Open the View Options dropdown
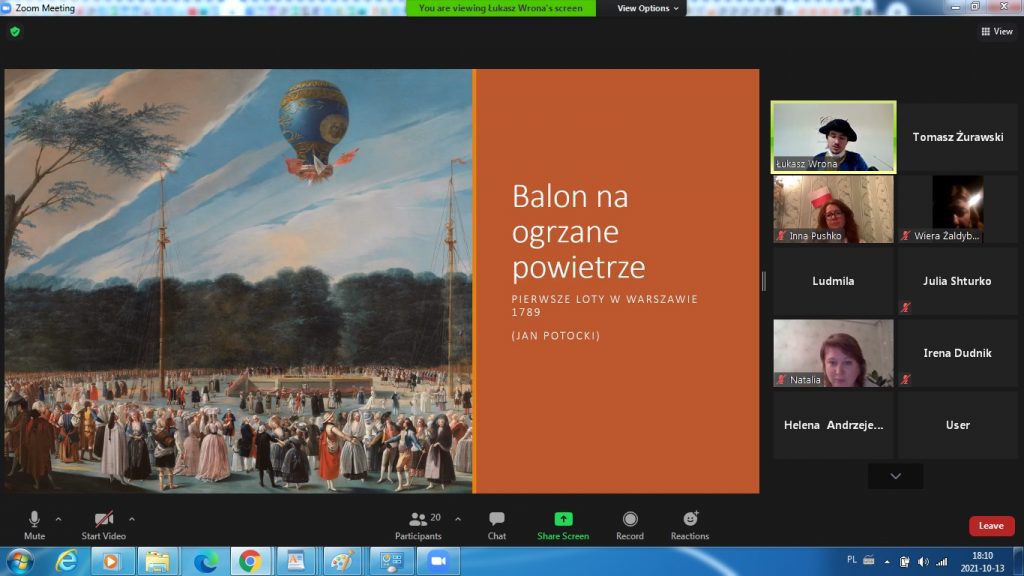The image size is (1024, 576). (647, 8)
